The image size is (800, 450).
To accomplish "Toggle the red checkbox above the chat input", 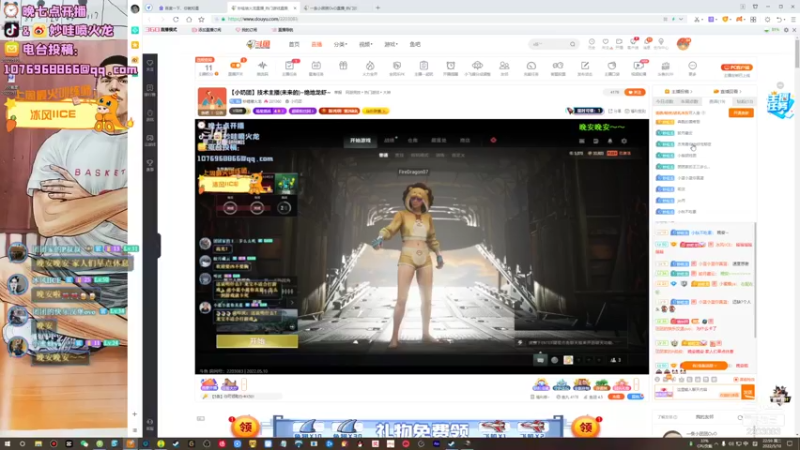I will [736, 380].
